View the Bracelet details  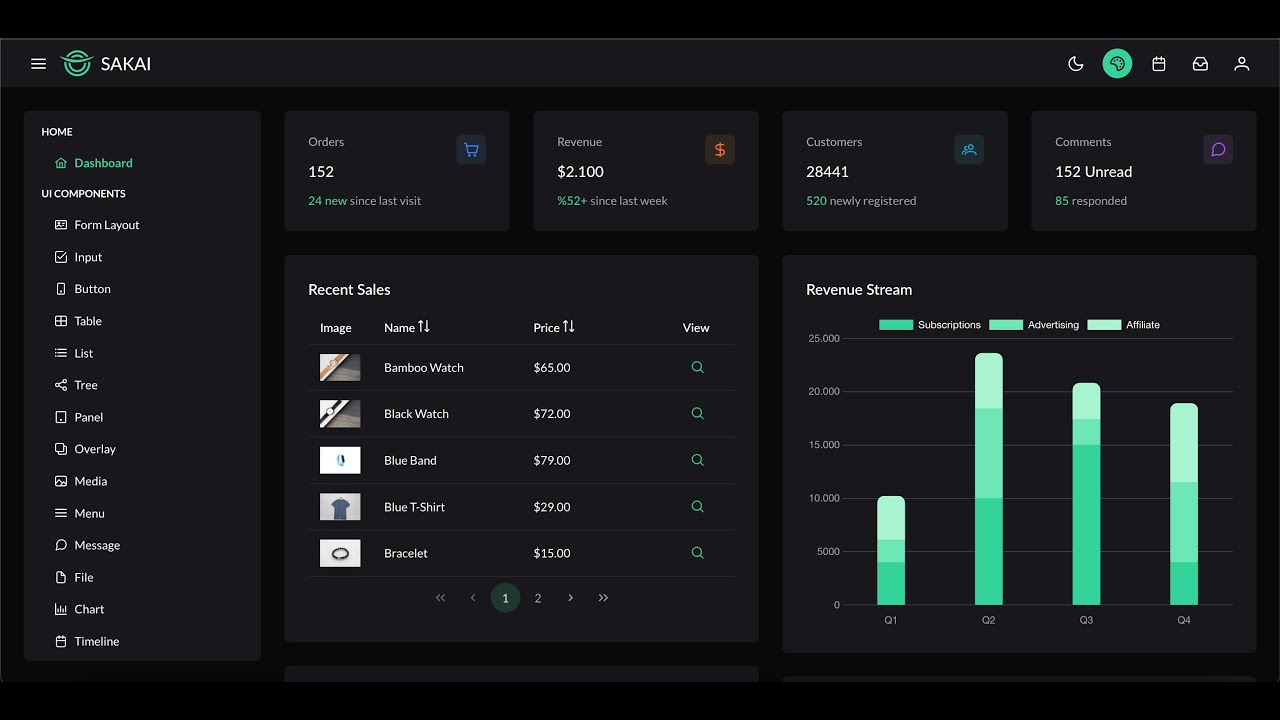697,553
